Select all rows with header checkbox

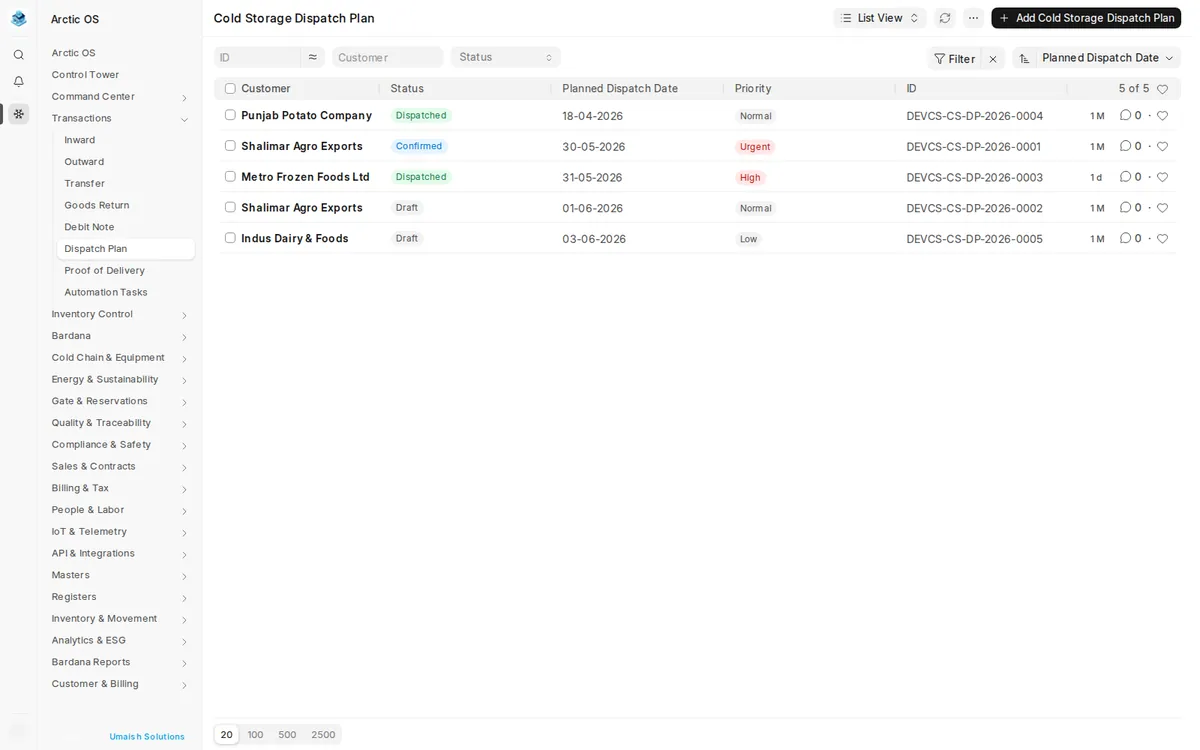[x=230, y=88]
